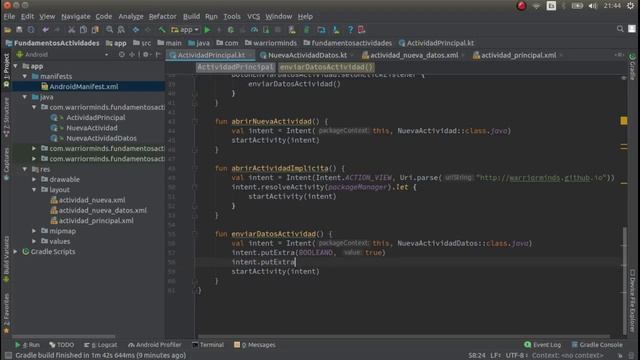
Task: Switch to NuevaActividadDatos.kt tab
Action: coord(307,55)
